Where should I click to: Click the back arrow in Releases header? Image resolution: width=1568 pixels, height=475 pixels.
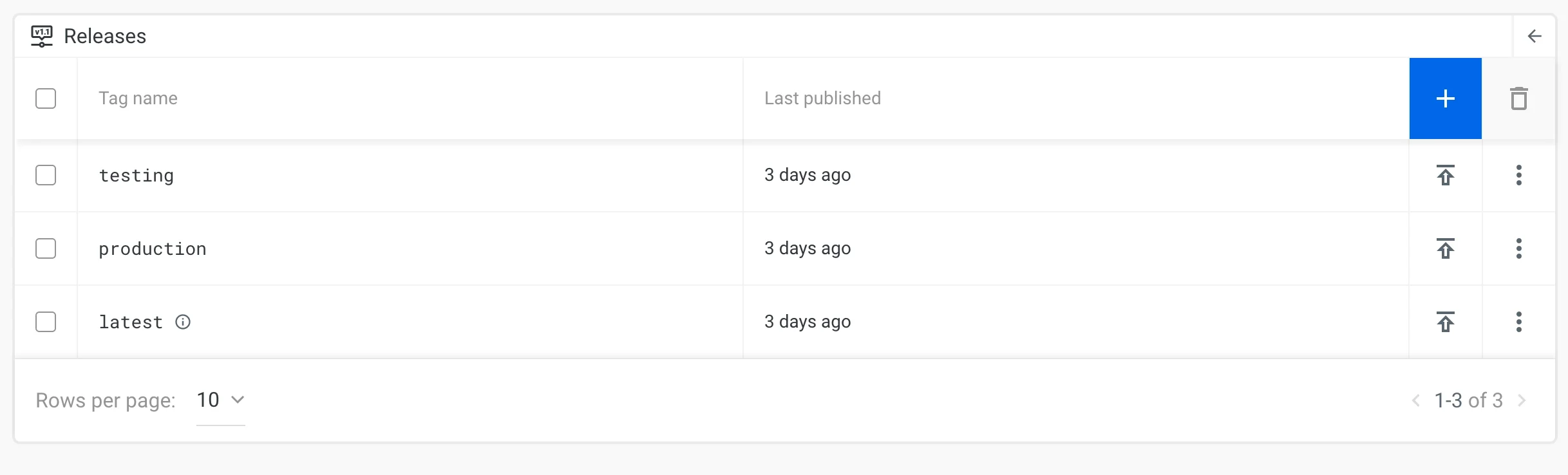click(1535, 36)
